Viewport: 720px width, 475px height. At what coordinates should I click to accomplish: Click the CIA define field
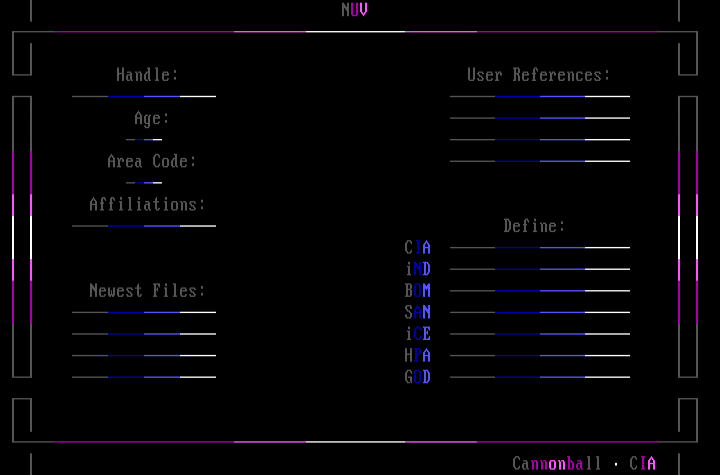[540, 247]
